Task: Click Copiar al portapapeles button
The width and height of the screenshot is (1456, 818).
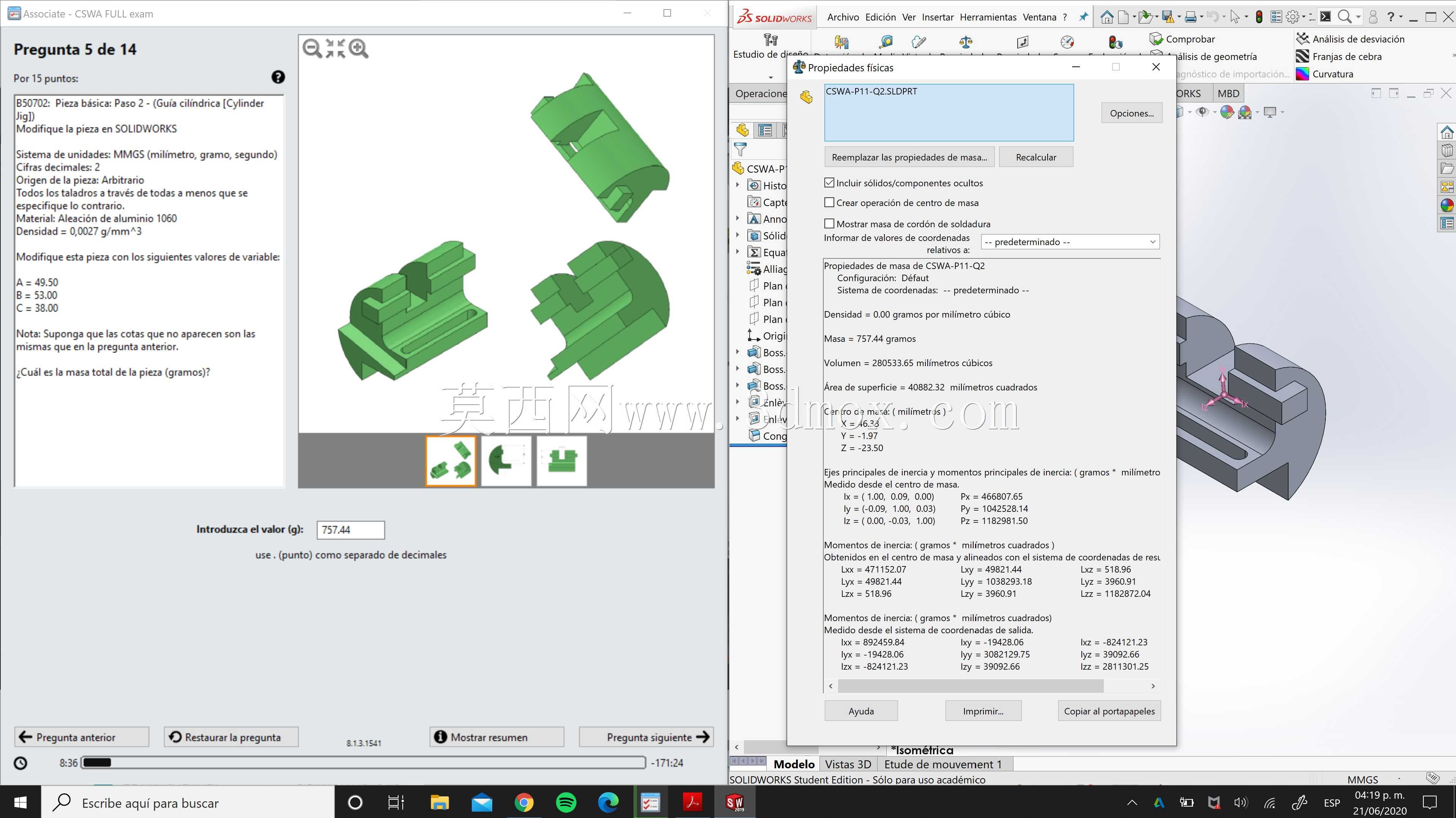Action: 1109,711
